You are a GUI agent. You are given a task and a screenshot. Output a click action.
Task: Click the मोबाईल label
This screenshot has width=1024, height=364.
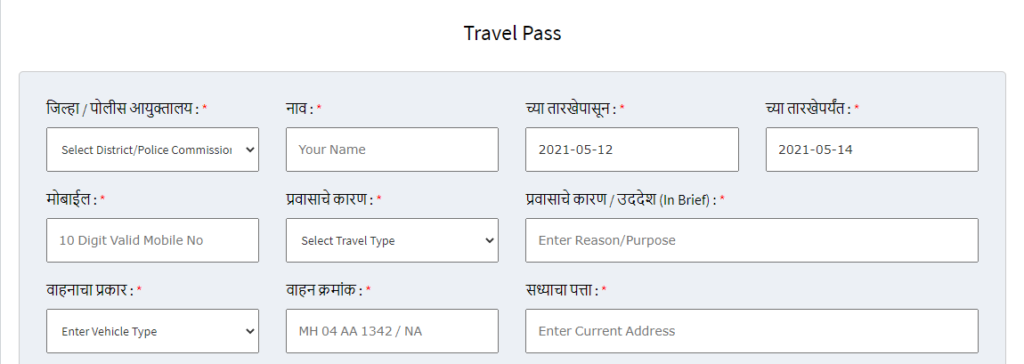click(x=71, y=199)
